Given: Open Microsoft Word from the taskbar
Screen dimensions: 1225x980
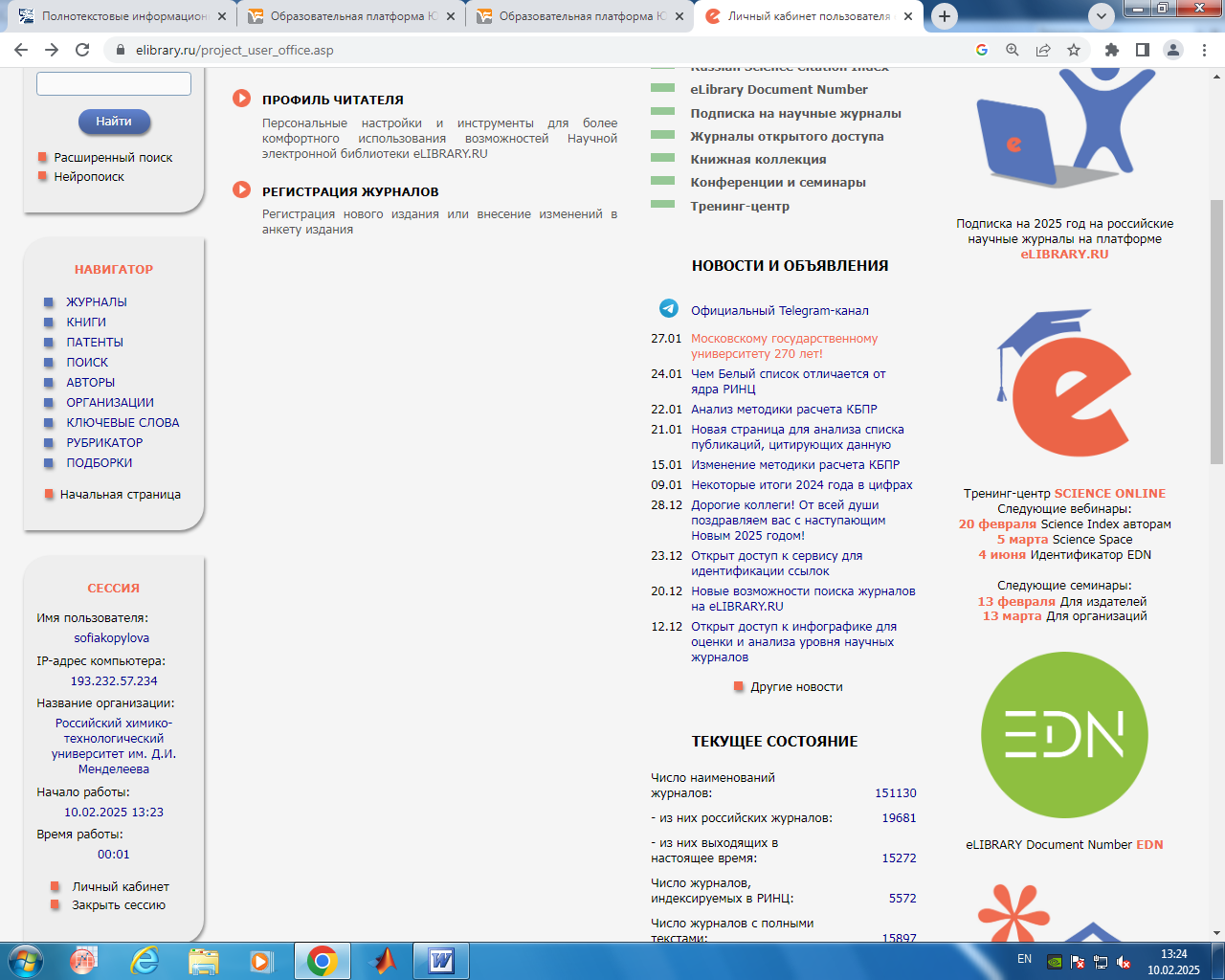Looking at the screenshot, I should click(441, 961).
